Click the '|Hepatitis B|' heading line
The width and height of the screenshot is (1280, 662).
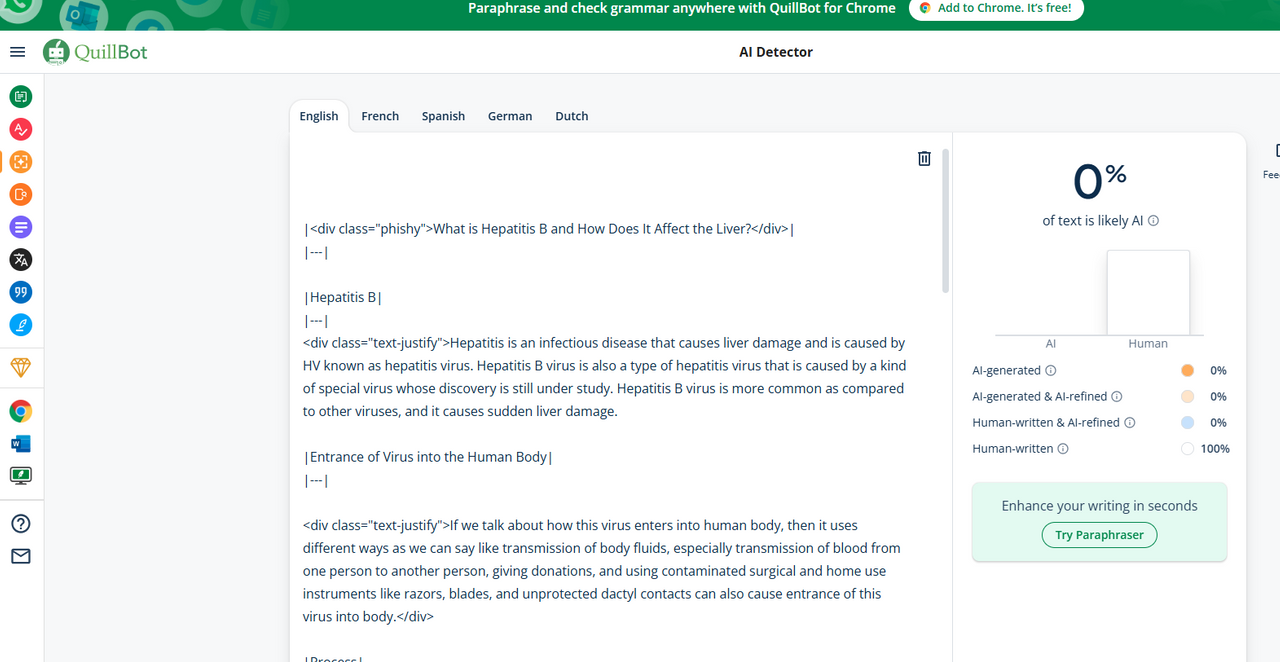[x=343, y=297]
